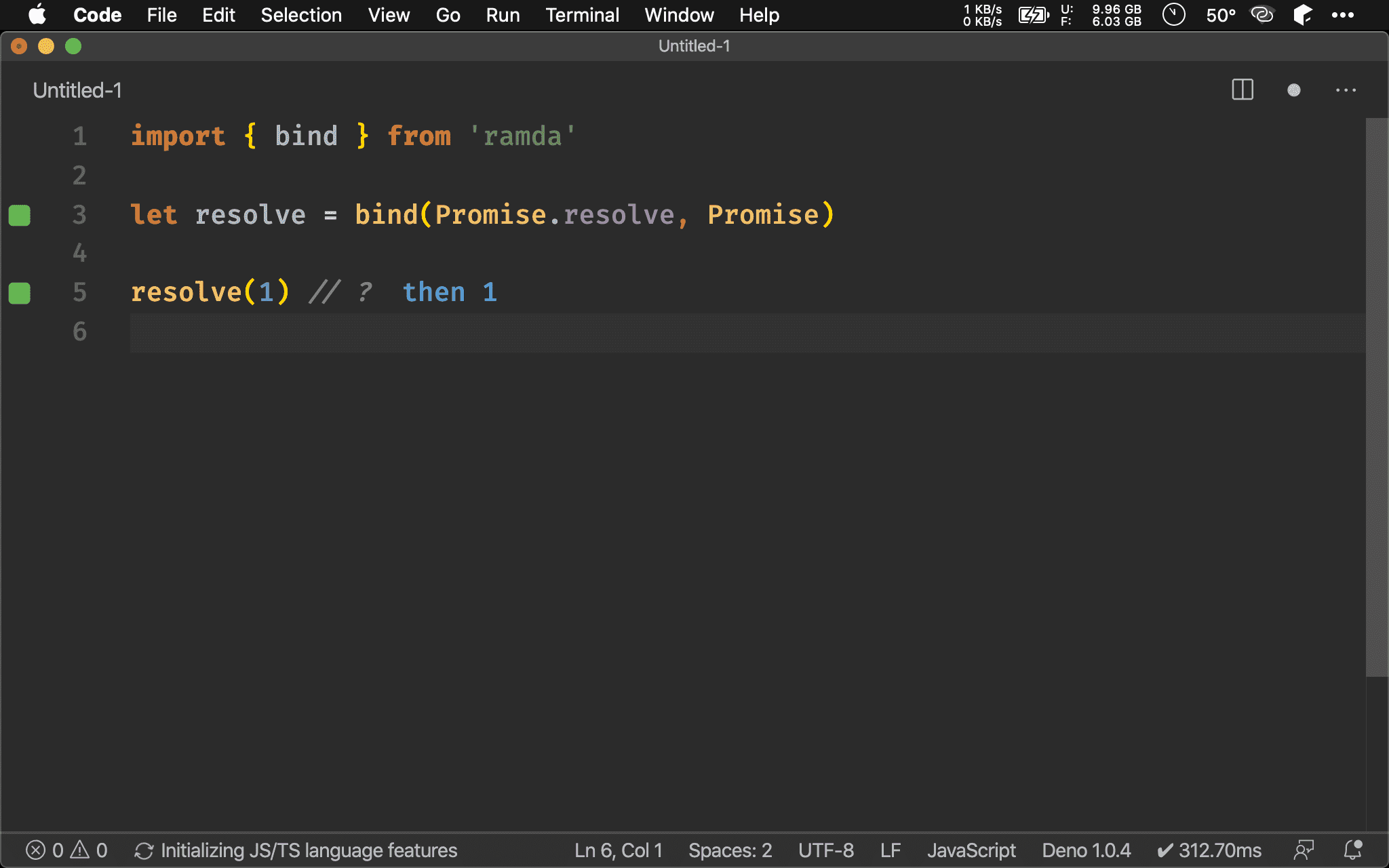Click the errors count status icon
Image resolution: width=1389 pixels, height=868 pixels.
point(36,850)
